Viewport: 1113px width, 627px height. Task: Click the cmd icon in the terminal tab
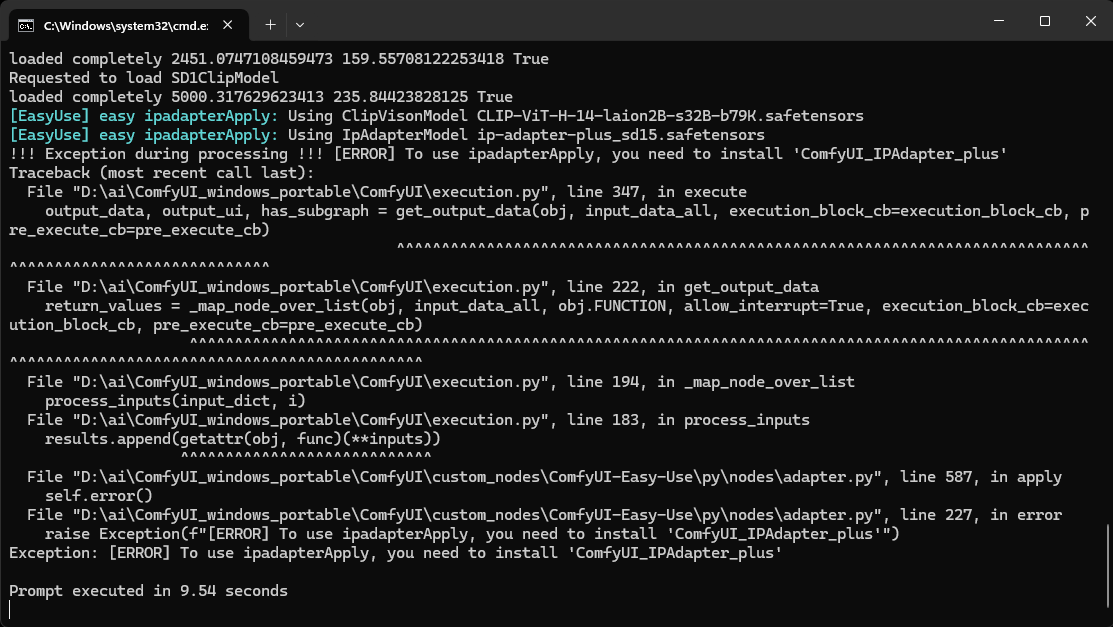coord(27,24)
